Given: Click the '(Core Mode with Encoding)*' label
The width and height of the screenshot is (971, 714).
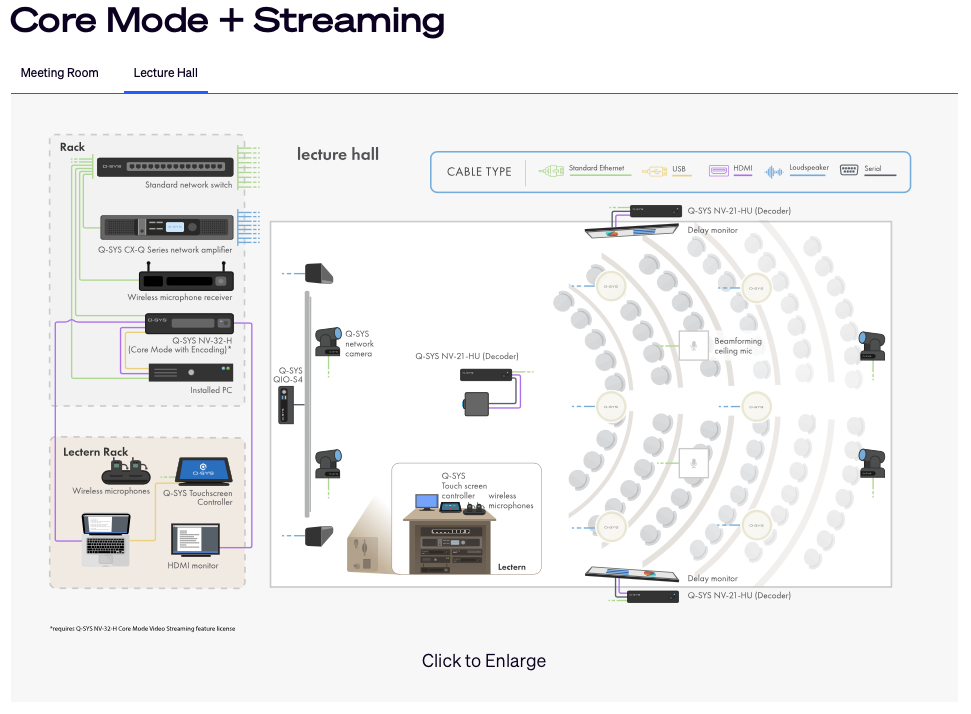Looking at the screenshot, I should pos(180,350).
